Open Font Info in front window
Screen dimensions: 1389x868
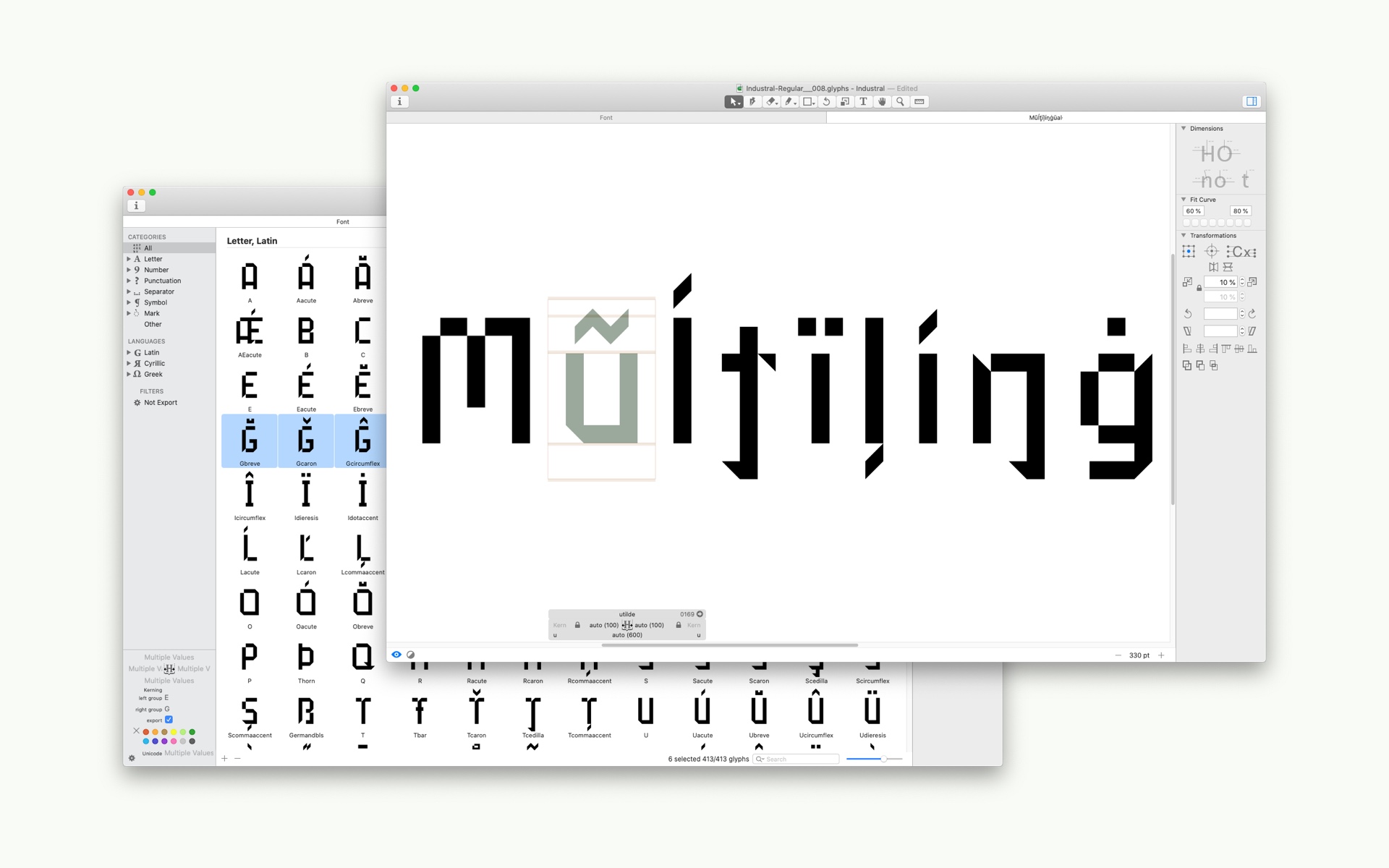click(x=399, y=102)
